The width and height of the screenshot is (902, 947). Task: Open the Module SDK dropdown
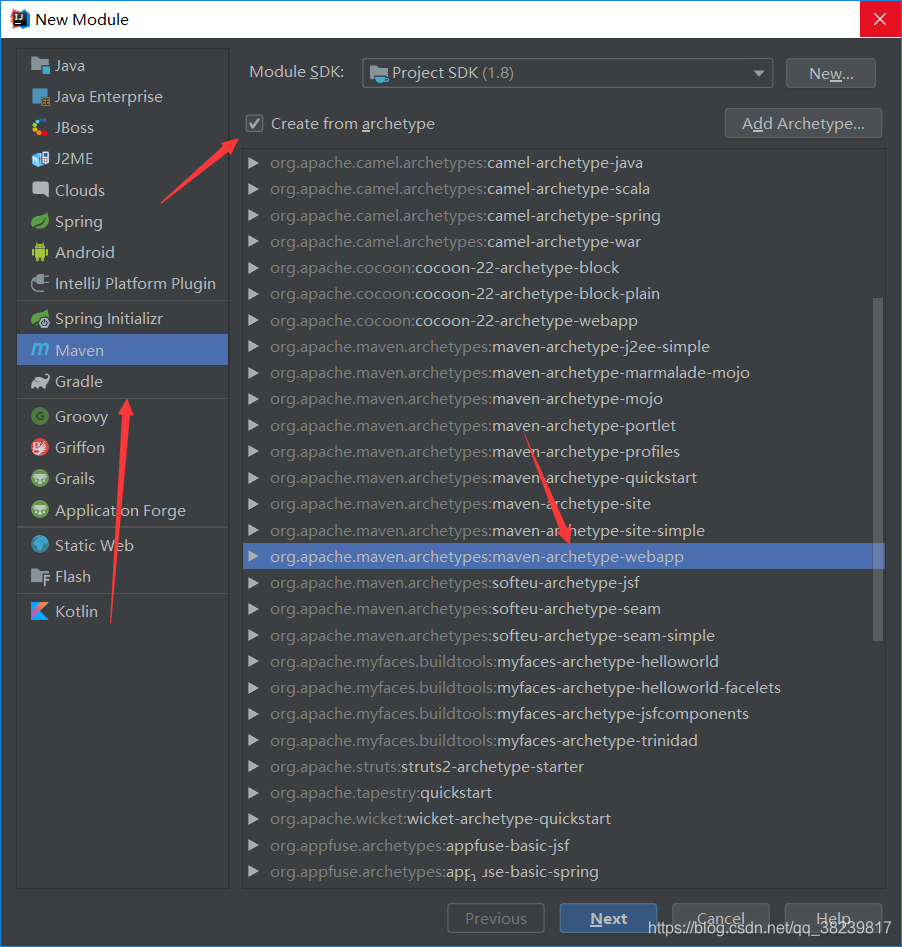pyautogui.click(x=567, y=73)
